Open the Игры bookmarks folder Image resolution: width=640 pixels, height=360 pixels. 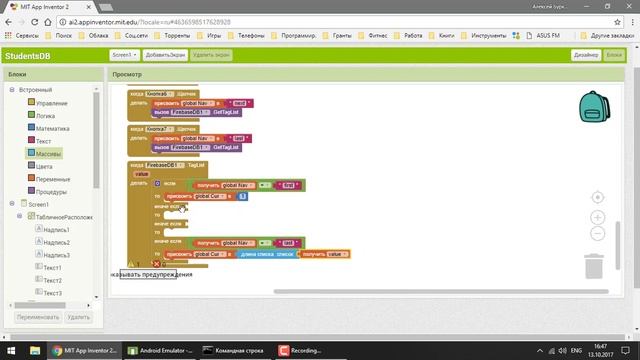click(x=209, y=36)
